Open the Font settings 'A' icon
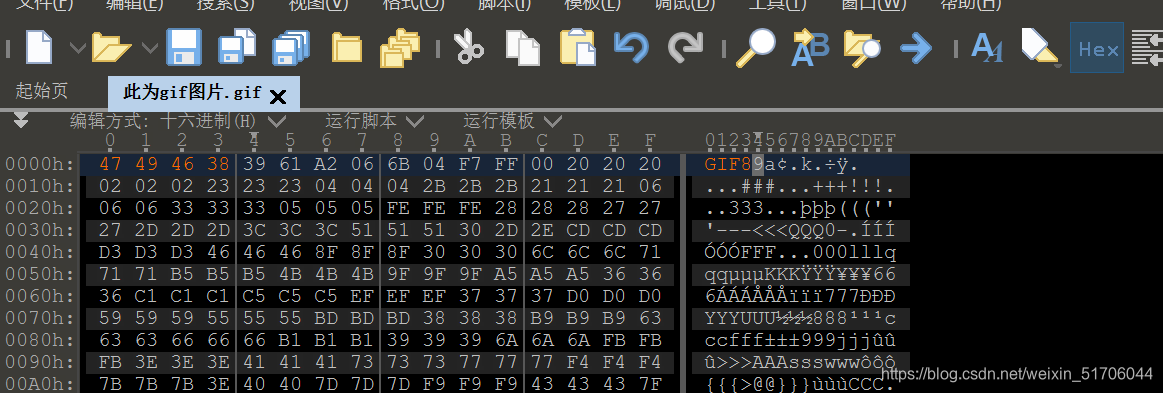Screen dimensions: 1163x393 [987, 47]
